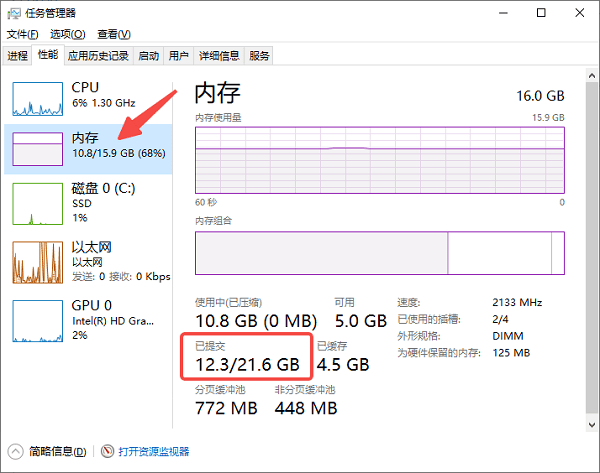Switch to the 服务 tab

259,55
